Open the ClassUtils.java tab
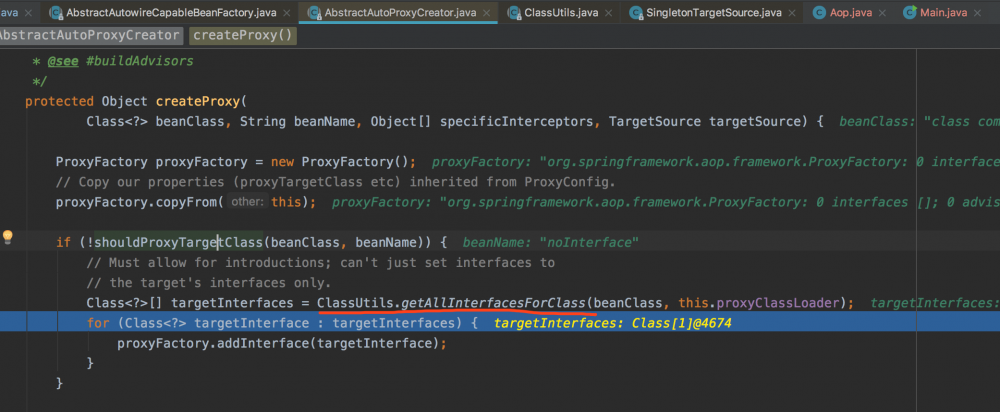This screenshot has height=412, width=1000. [561, 13]
